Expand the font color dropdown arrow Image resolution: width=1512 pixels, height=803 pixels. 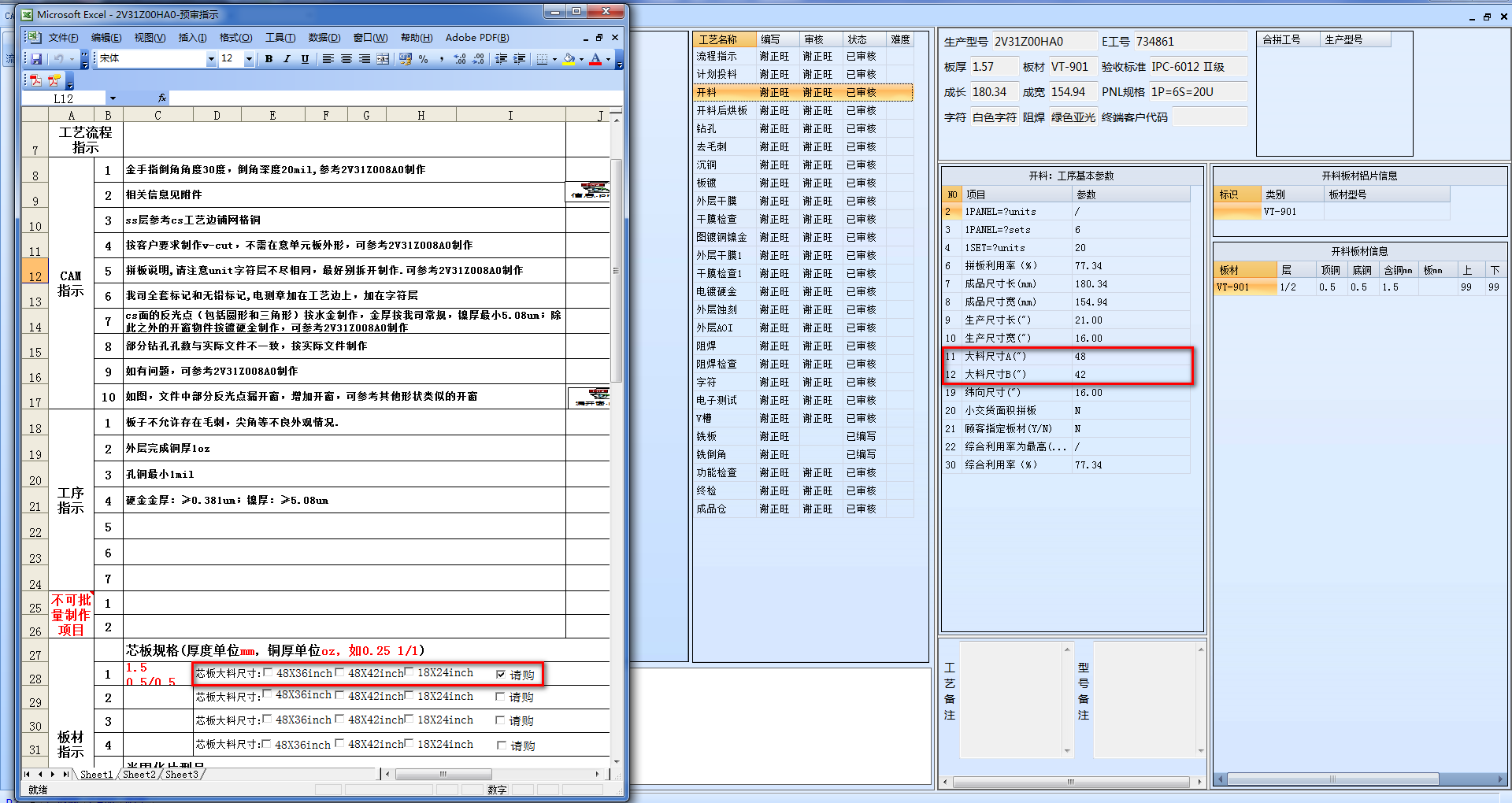pyautogui.click(x=608, y=59)
